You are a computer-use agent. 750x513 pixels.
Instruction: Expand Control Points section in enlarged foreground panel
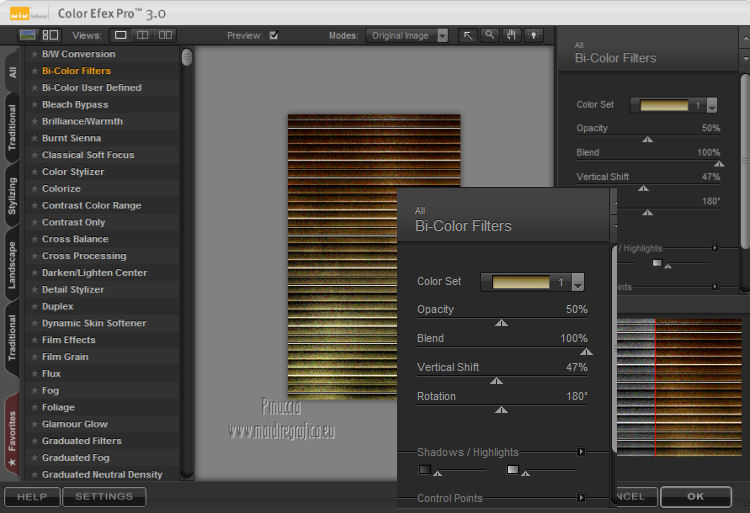tap(581, 498)
